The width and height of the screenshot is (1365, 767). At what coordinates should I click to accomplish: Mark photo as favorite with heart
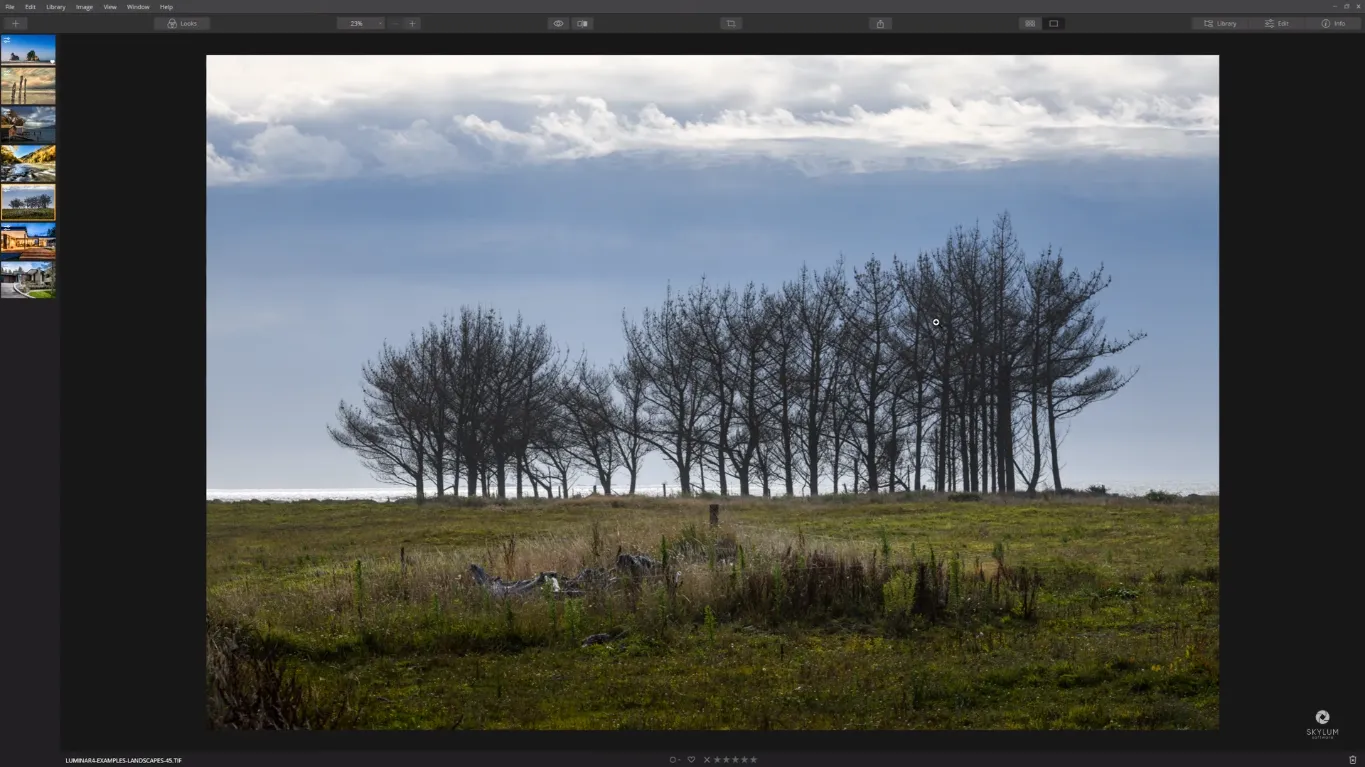click(x=691, y=760)
